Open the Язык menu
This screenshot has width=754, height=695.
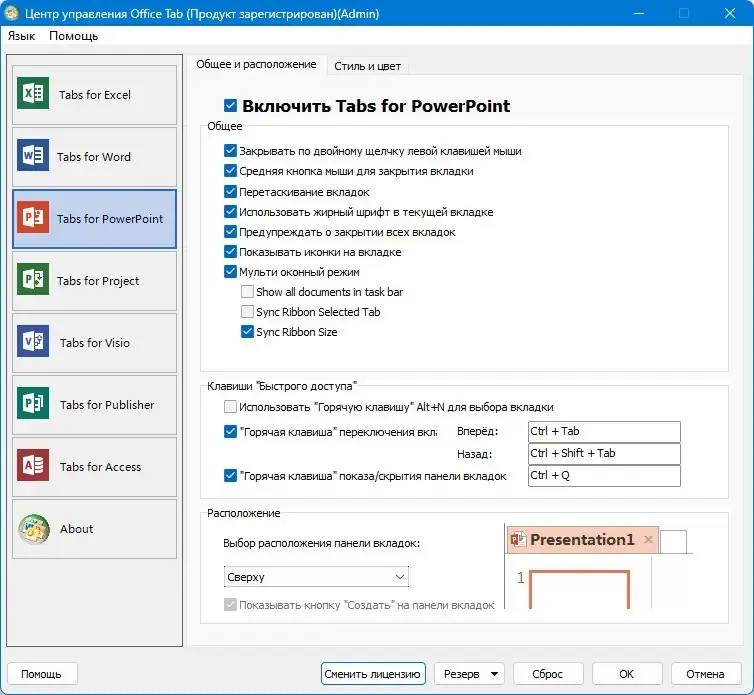pyautogui.click(x=22, y=36)
